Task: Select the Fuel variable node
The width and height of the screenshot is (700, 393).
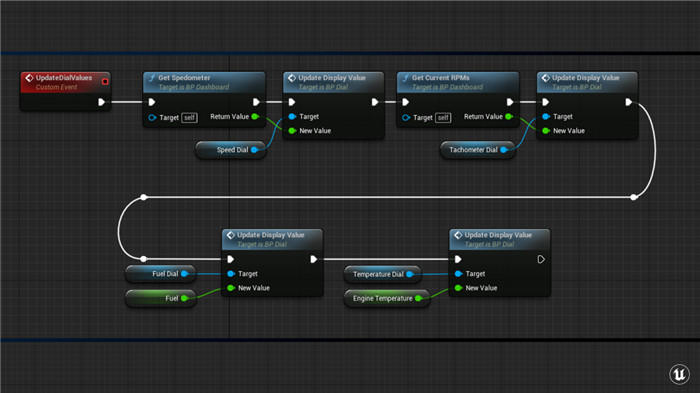Action: (x=160, y=298)
